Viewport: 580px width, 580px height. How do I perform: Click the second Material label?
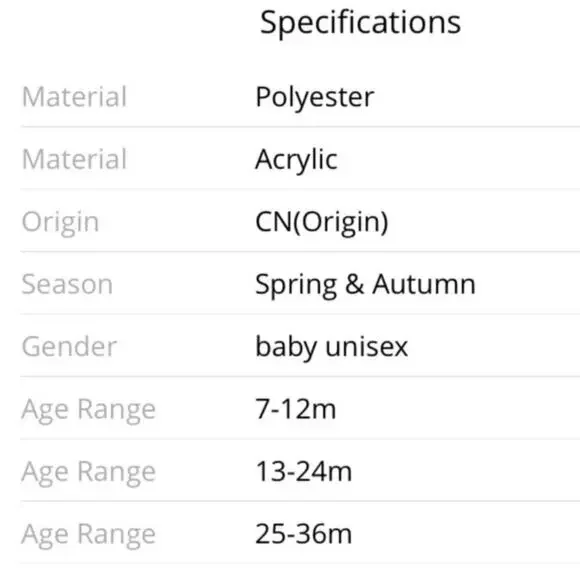pos(74,159)
